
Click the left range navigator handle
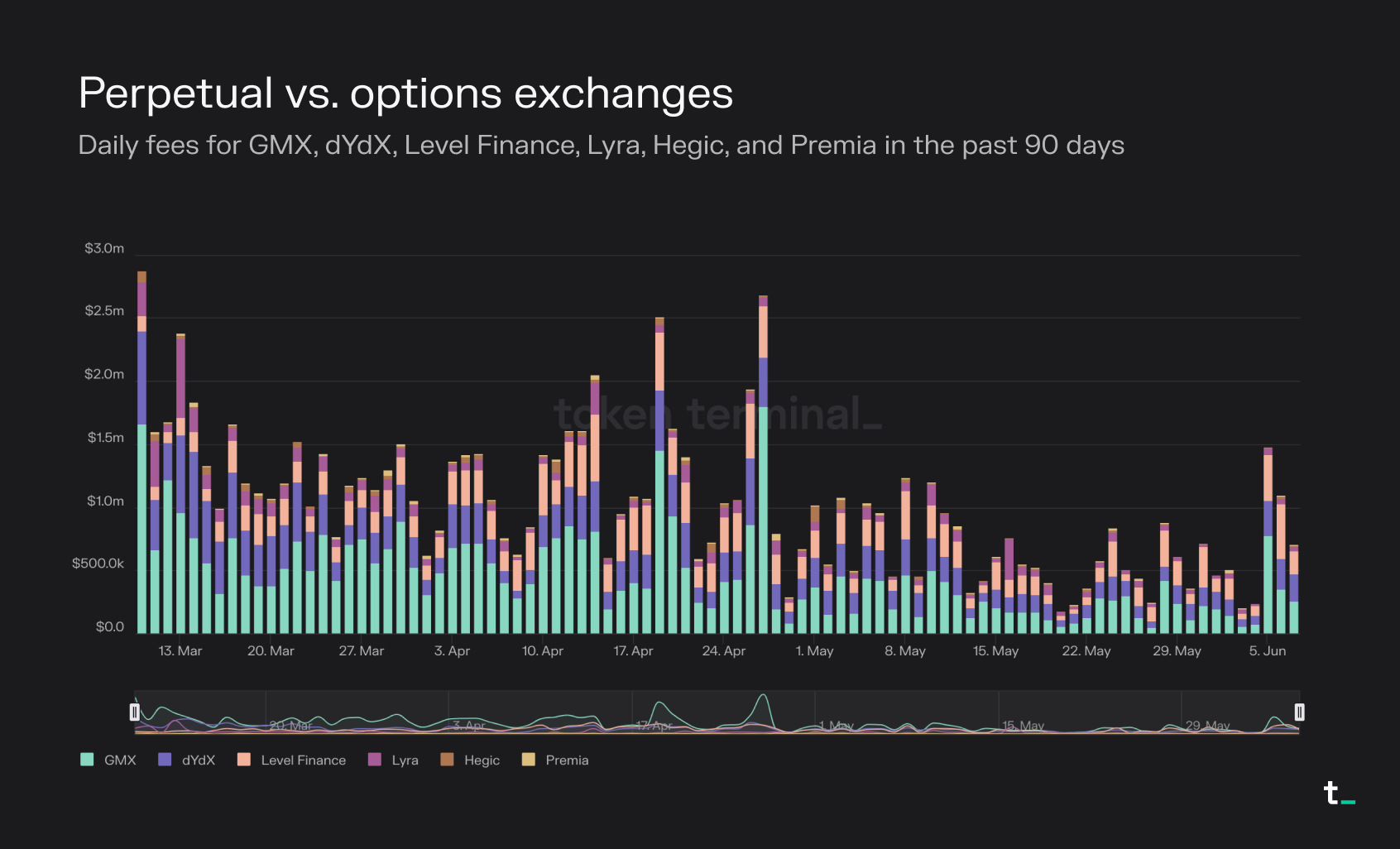[135, 712]
